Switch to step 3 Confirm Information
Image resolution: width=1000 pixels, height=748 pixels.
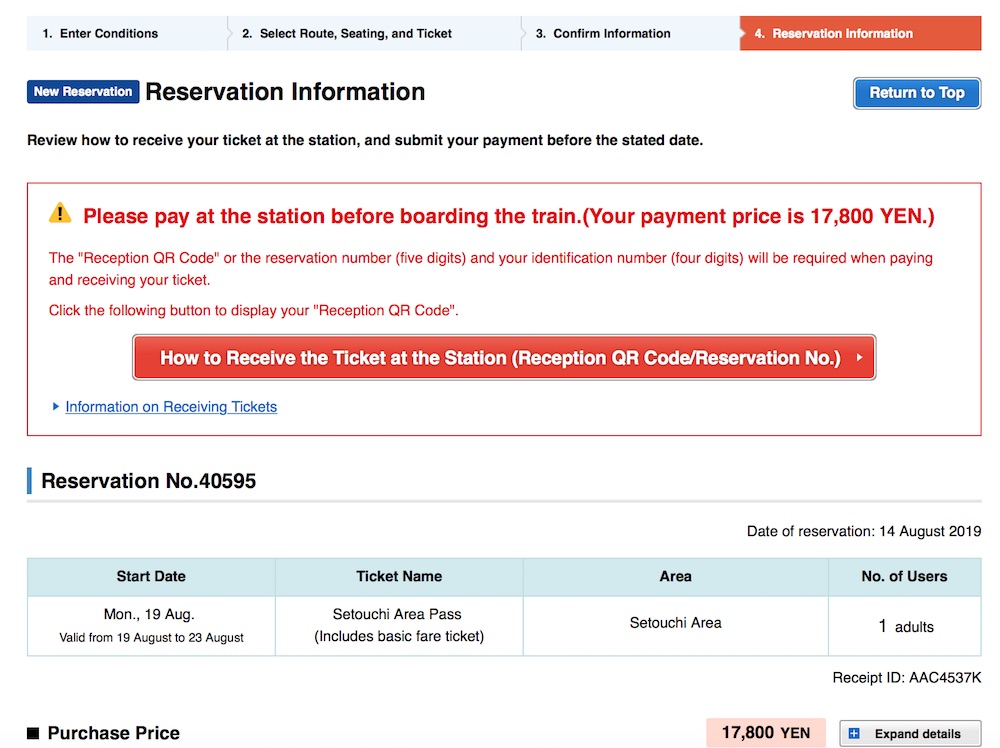pos(611,33)
